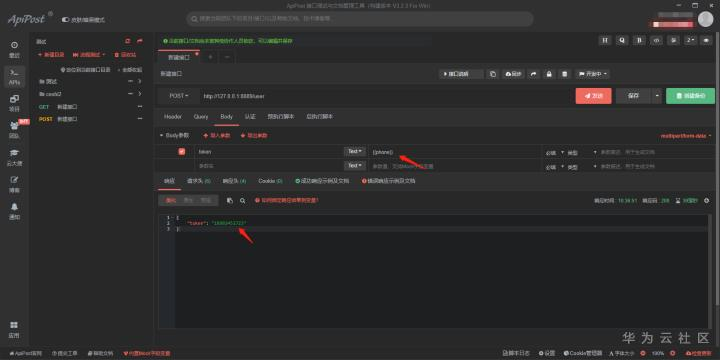This screenshot has height=360, width=720.
Task: Click the graduation cap icon in sidebar
Action: tap(14, 152)
